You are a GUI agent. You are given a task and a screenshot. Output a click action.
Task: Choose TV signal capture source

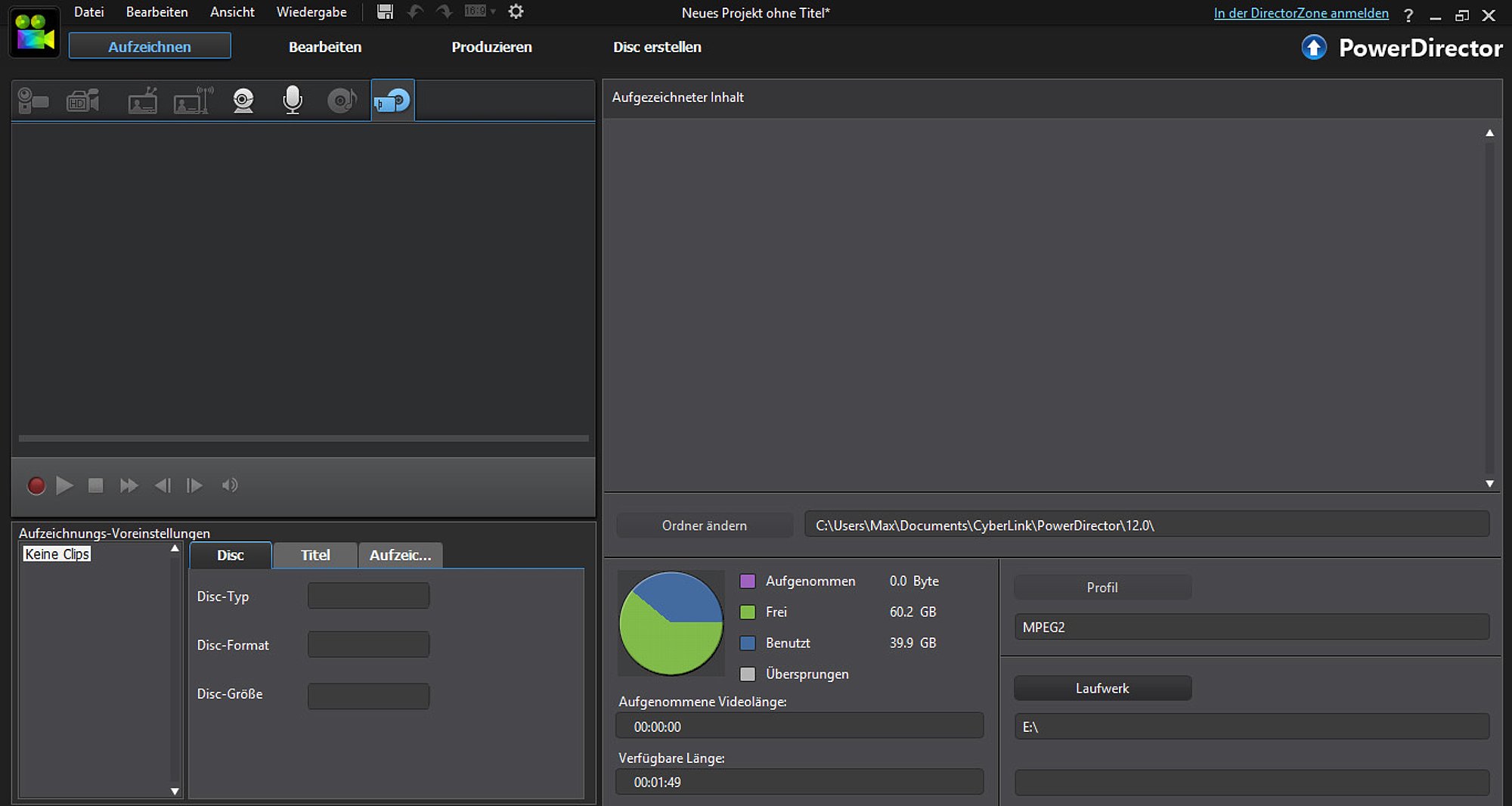(x=142, y=101)
